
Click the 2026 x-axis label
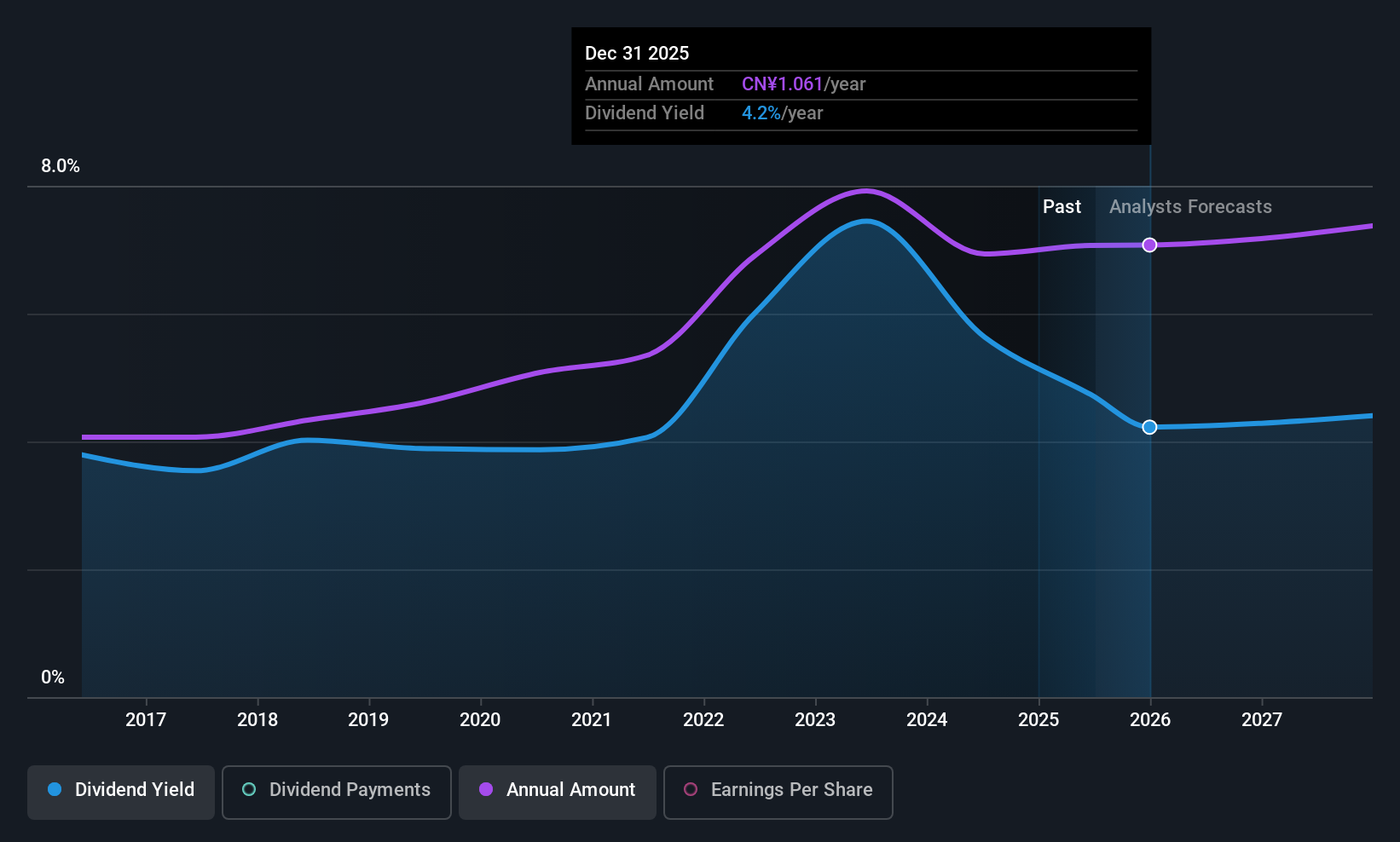(1150, 720)
